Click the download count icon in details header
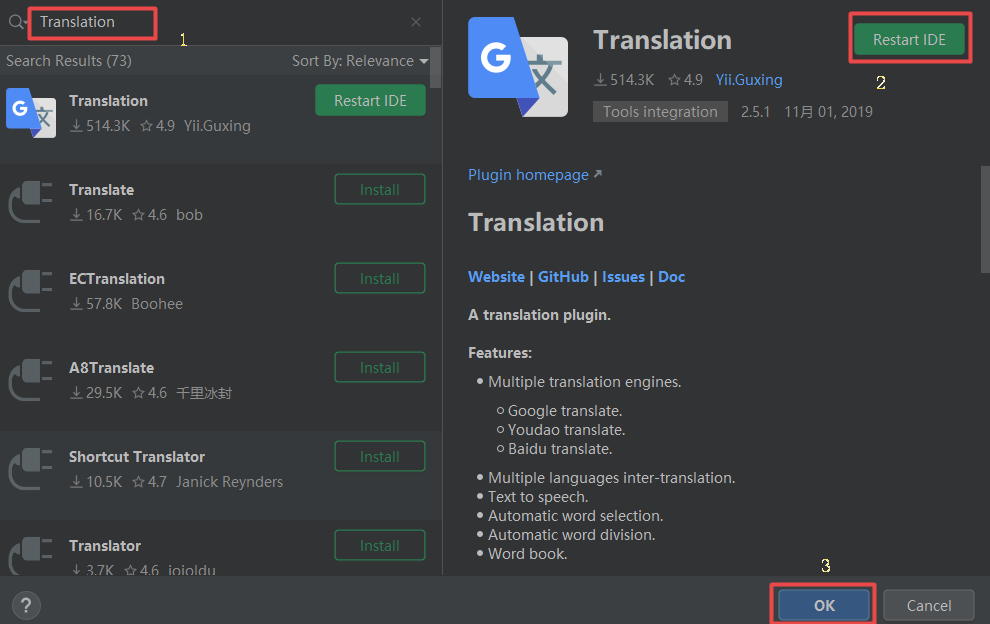 click(x=600, y=80)
